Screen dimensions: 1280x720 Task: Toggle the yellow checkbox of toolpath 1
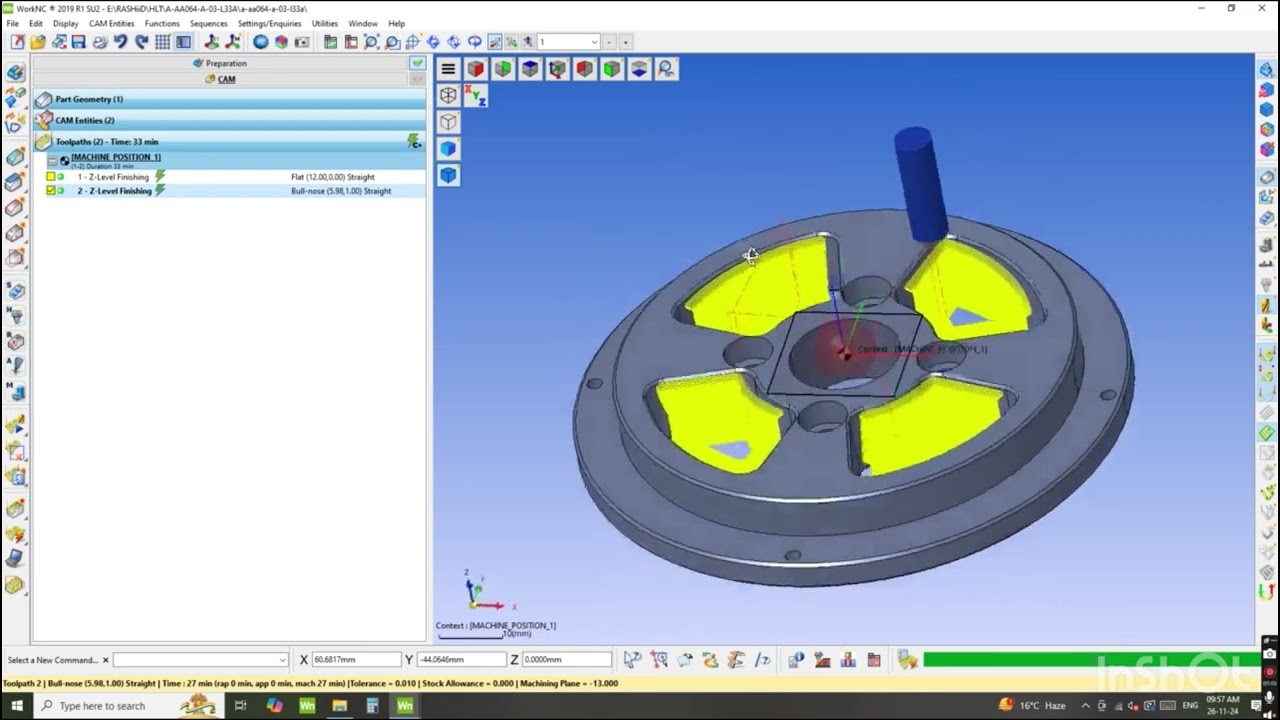[x=51, y=177]
